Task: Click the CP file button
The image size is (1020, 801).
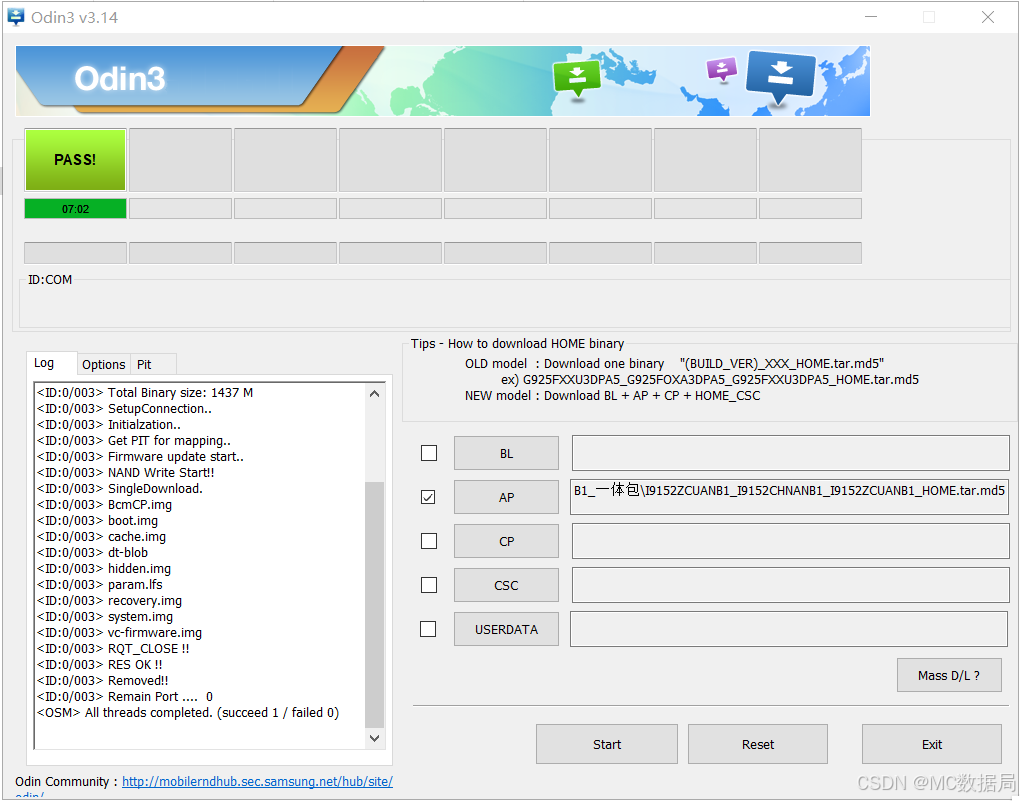Action: pos(506,541)
